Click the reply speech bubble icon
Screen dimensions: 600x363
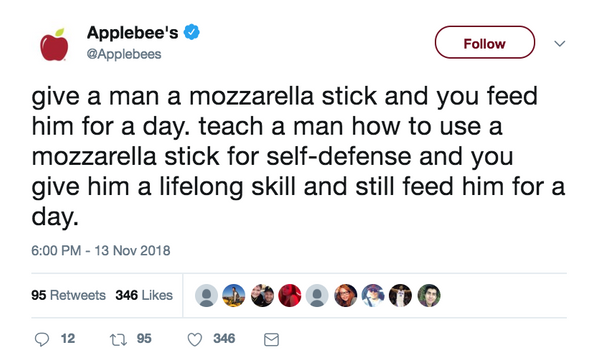pos(42,339)
